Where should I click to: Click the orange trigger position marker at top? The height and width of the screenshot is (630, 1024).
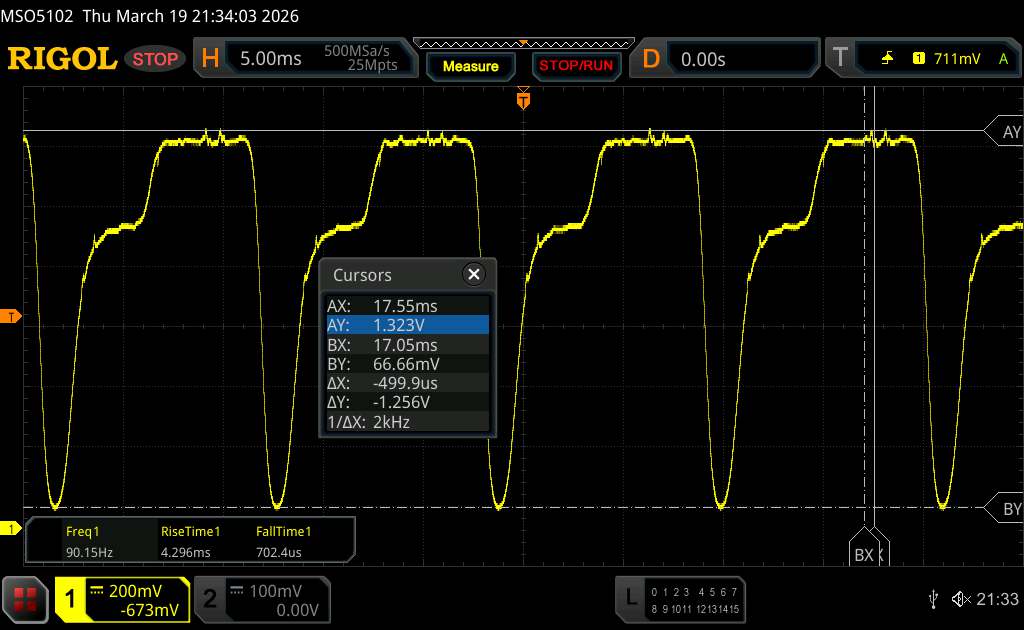point(522,99)
